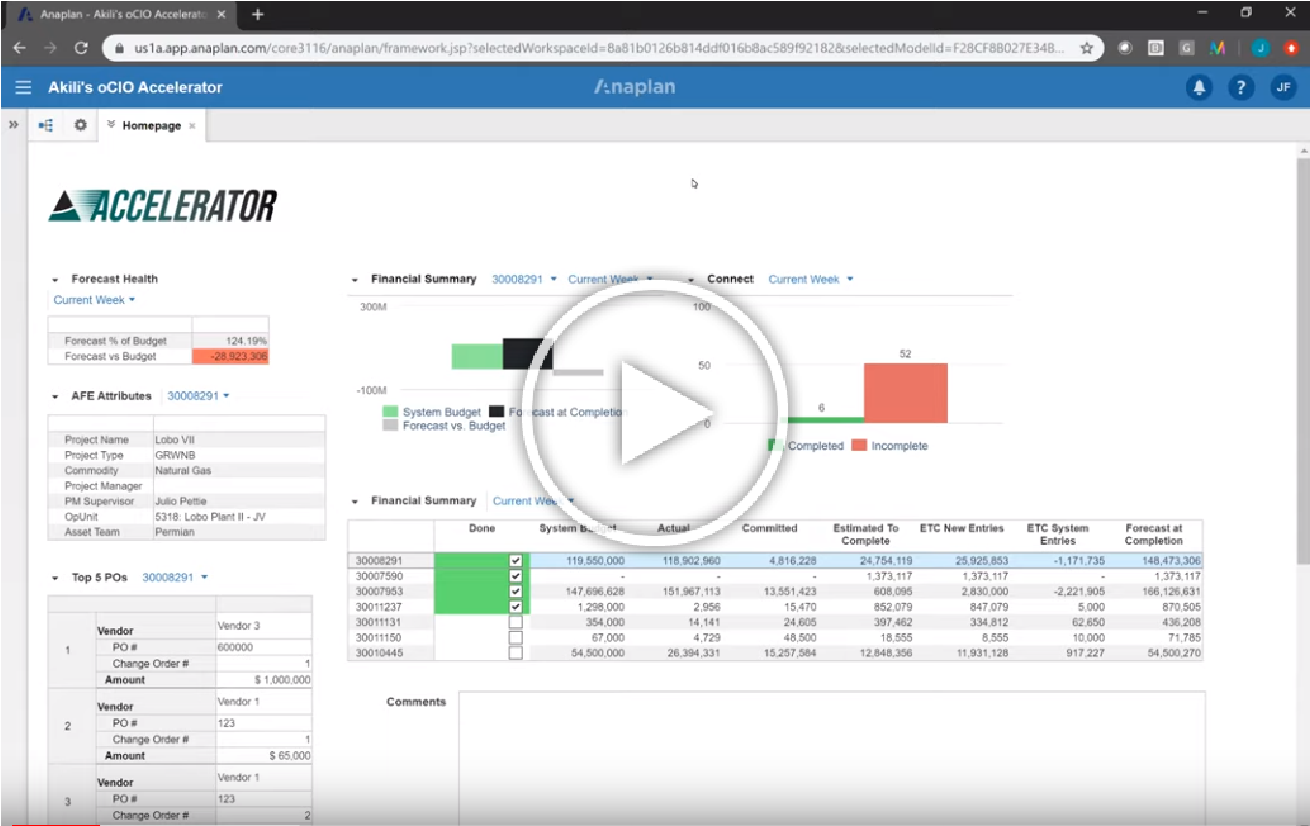Uncheck Done for row 30007590
The image size is (1310, 826).
click(516, 576)
